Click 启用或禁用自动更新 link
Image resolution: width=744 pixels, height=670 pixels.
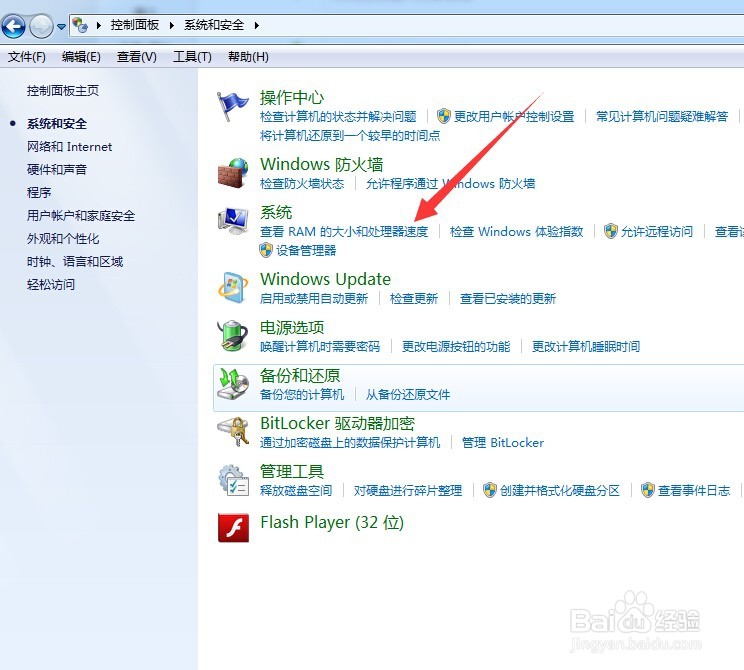314,298
